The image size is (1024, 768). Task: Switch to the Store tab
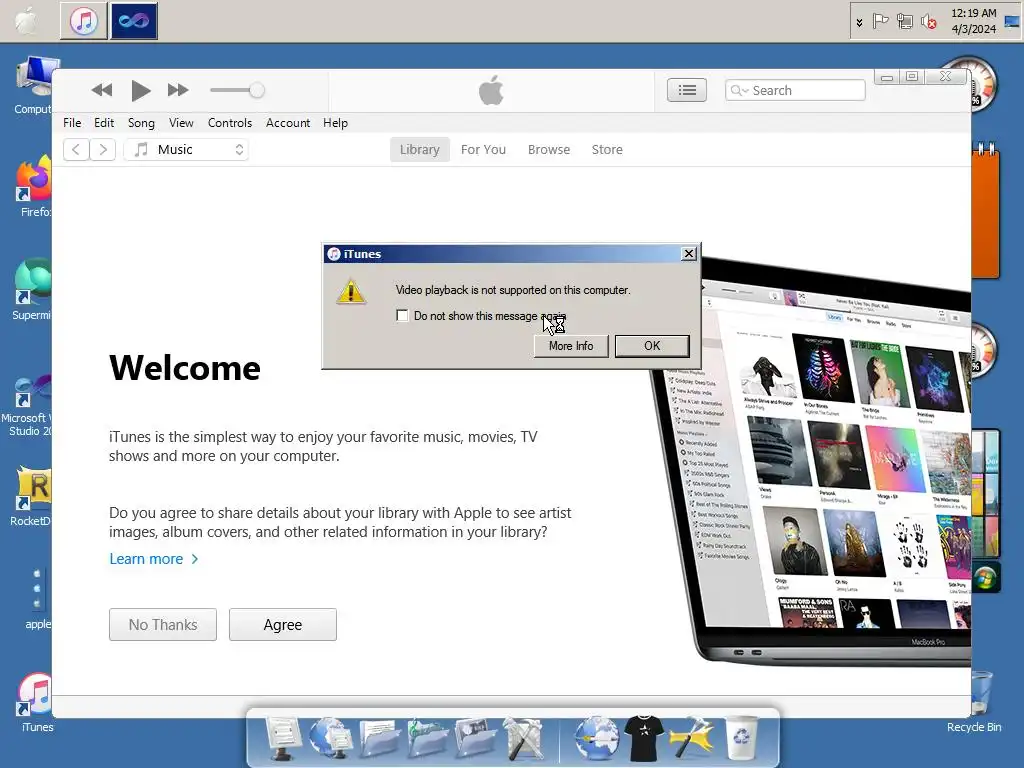tap(607, 150)
